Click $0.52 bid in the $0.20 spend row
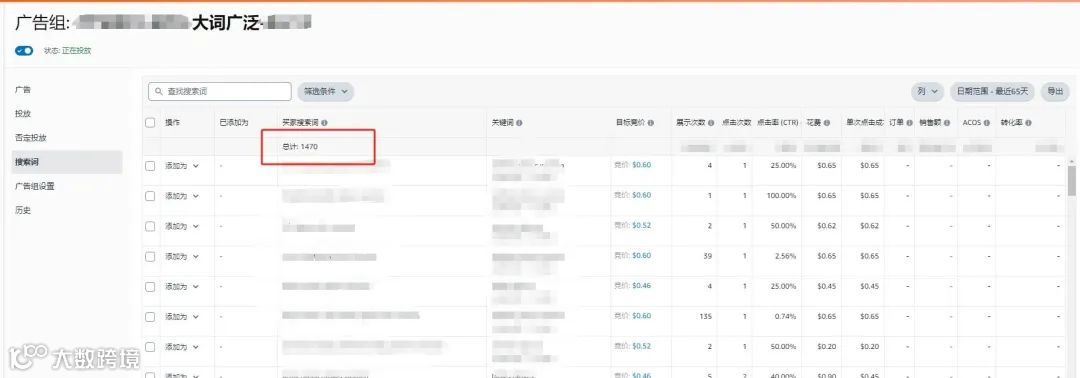 tap(641, 346)
